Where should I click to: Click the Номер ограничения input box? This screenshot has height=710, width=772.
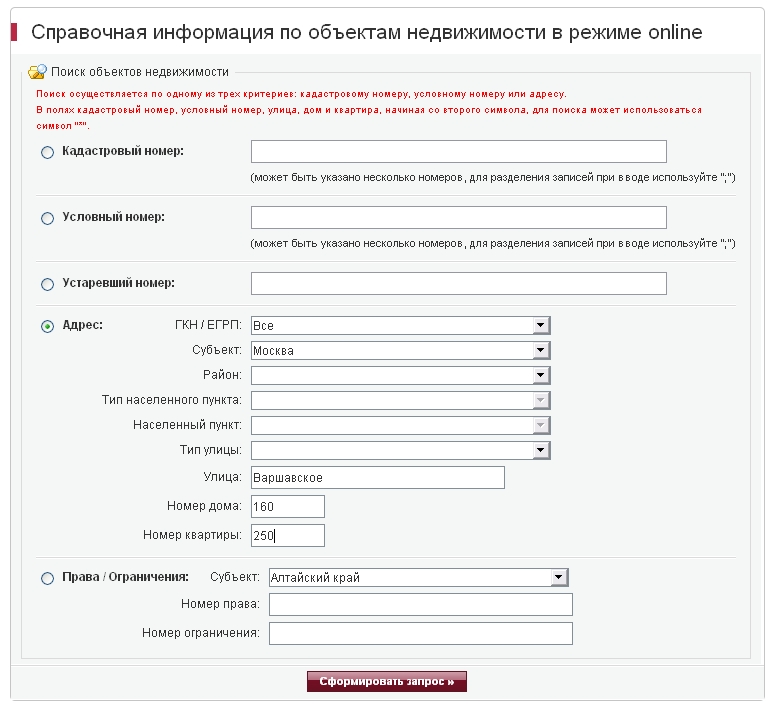coord(420,633)
